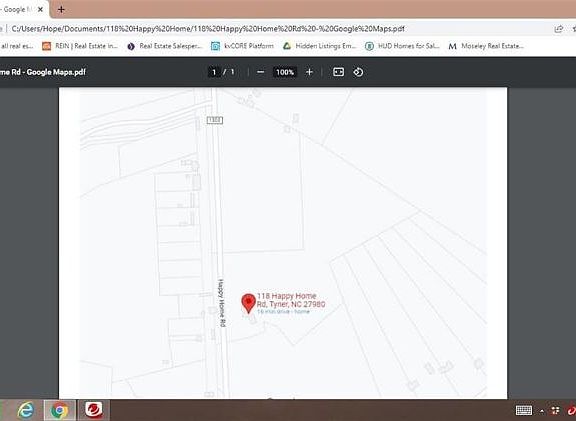This screenshot has width=576, height=421.
Task: Rotate the PDF counterclockwise
Action: 358,72
